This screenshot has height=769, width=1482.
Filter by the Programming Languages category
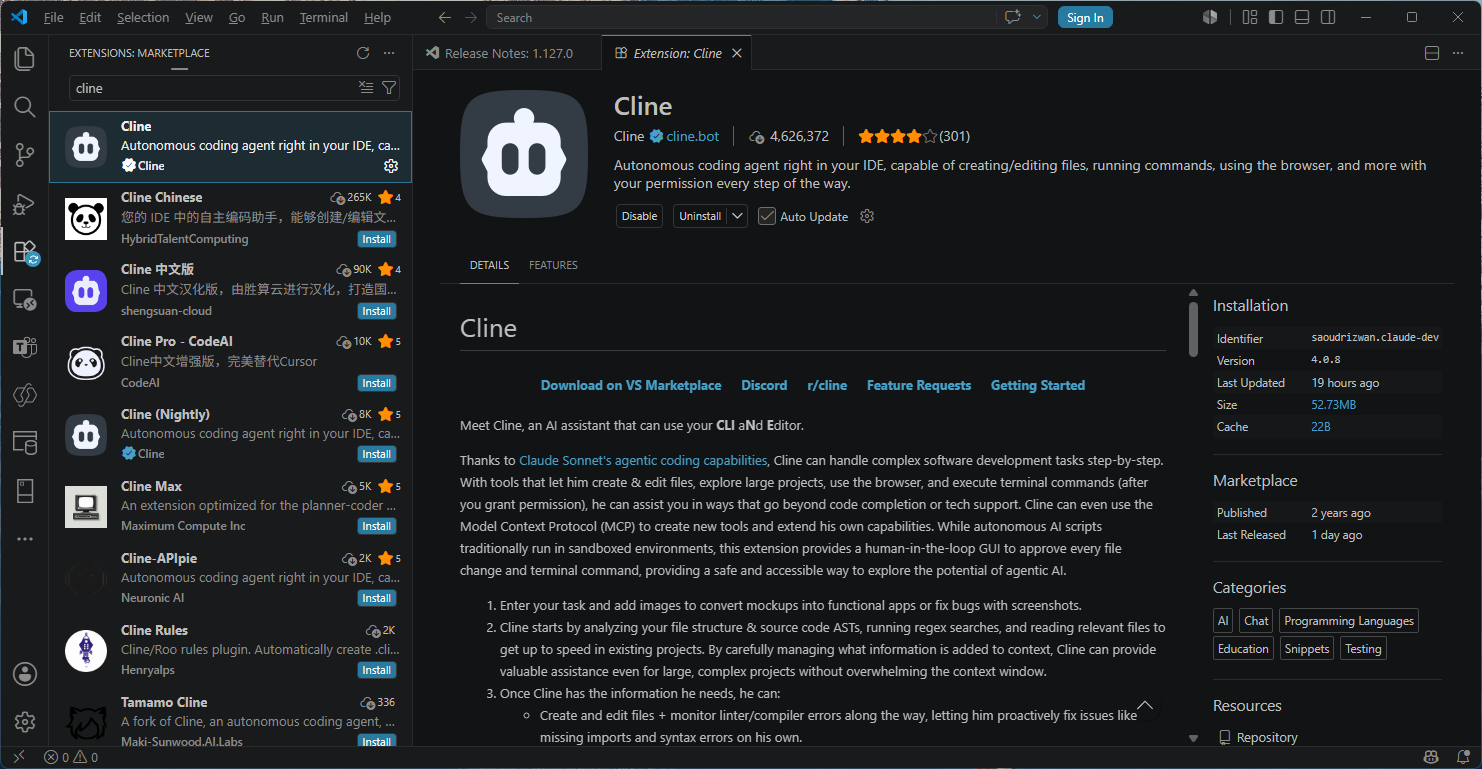click(1349, 621)
